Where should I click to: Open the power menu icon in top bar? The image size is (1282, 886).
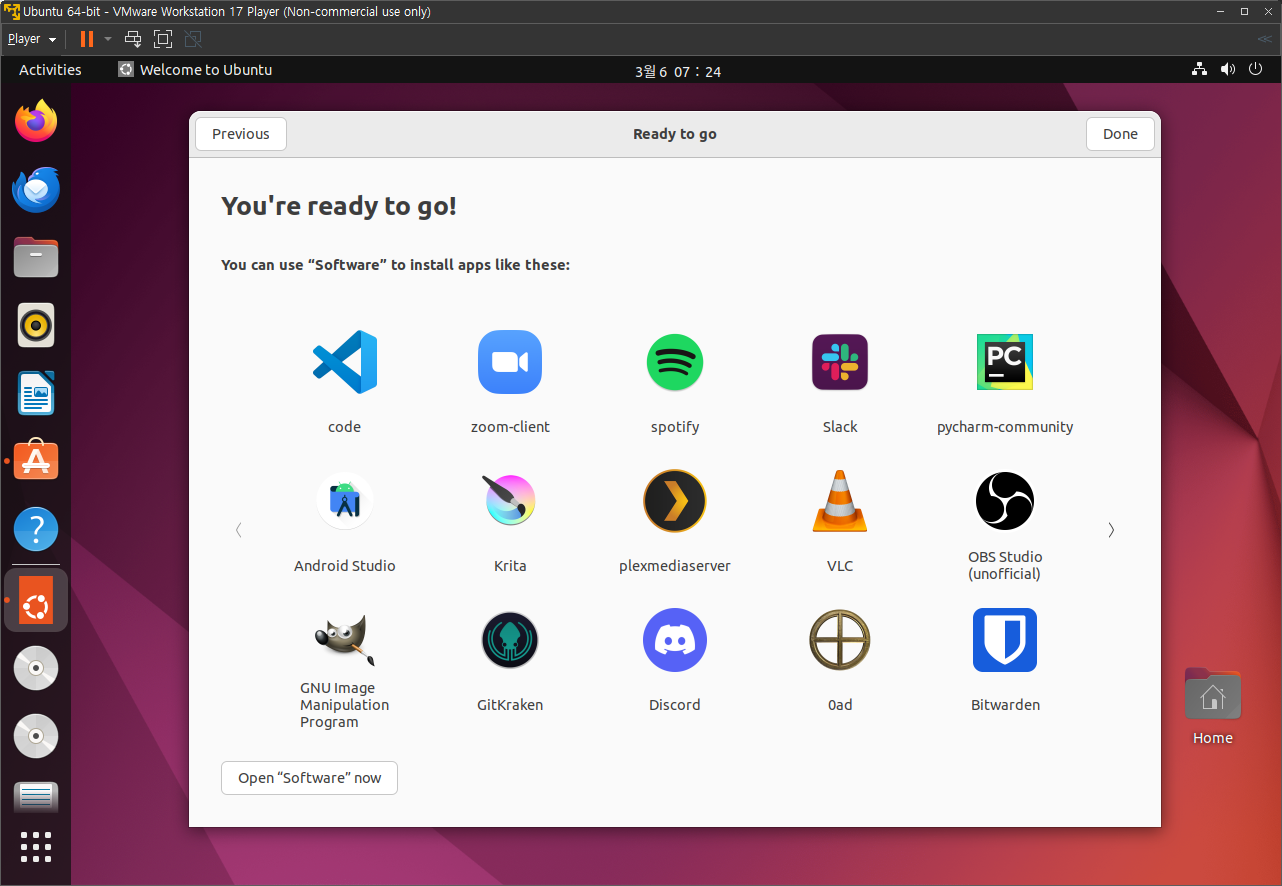click(1256, 70)
